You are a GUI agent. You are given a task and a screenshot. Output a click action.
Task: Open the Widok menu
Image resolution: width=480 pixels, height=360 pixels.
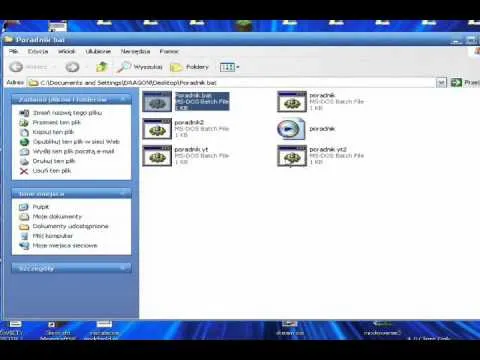pyautogui.click(x=67, y=51)
